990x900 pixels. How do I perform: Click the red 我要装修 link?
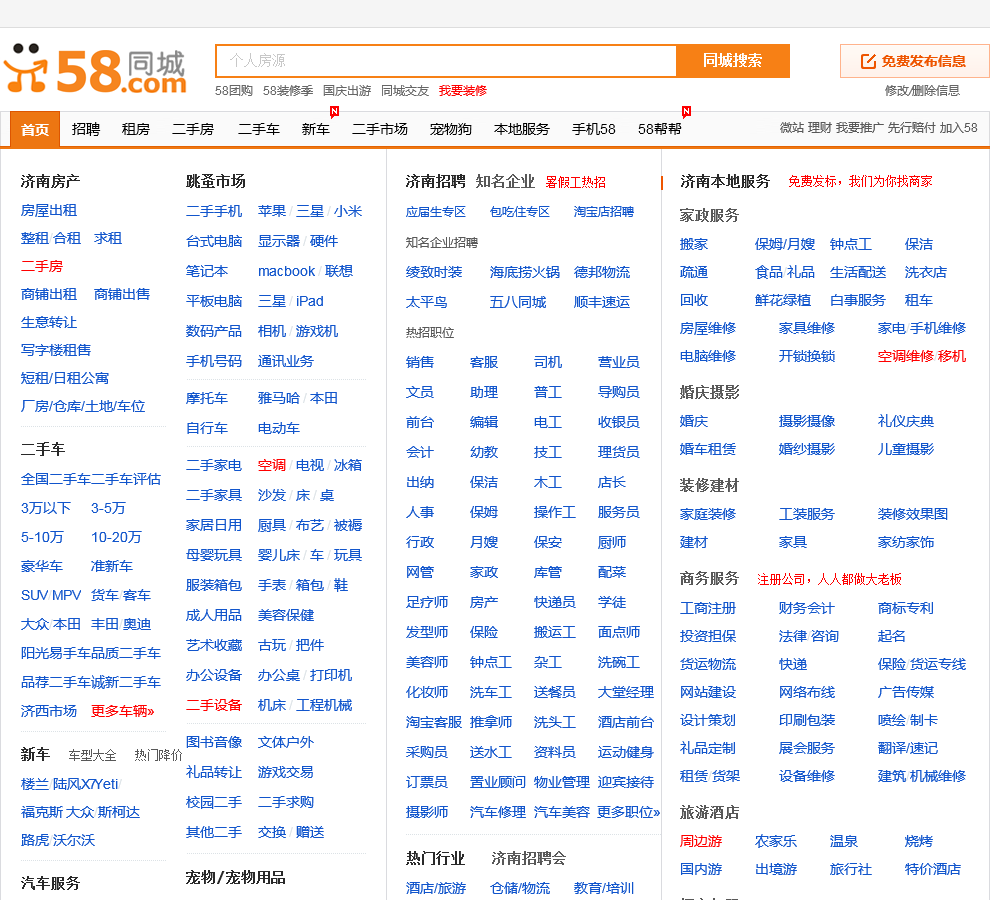463,91
